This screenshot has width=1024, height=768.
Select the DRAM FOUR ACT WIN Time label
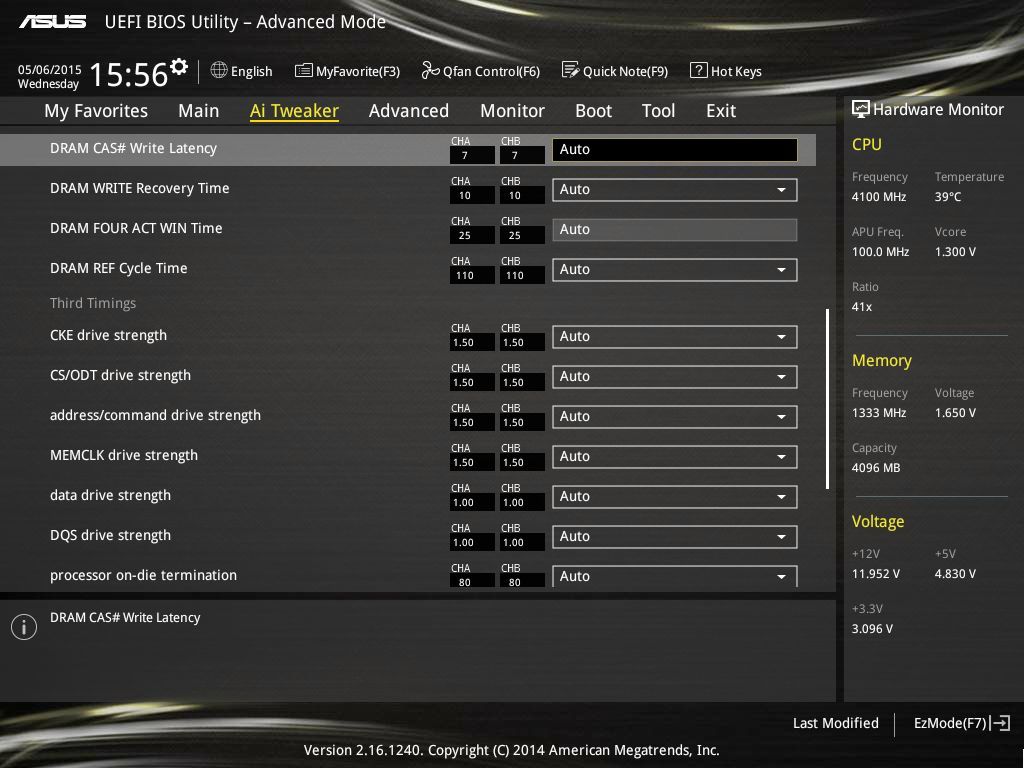pyautogui.click(x=136, y=229)
